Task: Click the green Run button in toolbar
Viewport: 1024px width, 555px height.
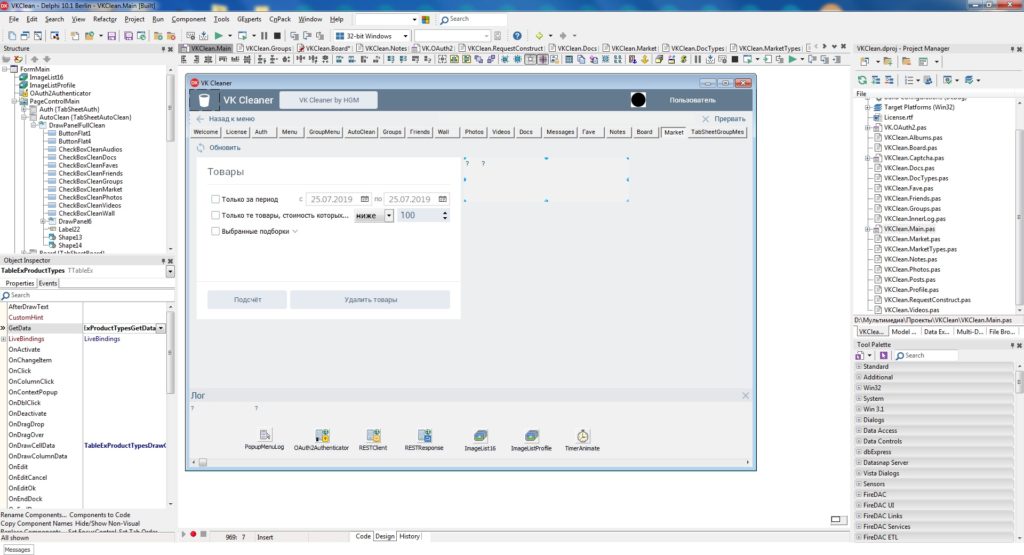Action: pos(217,36)
